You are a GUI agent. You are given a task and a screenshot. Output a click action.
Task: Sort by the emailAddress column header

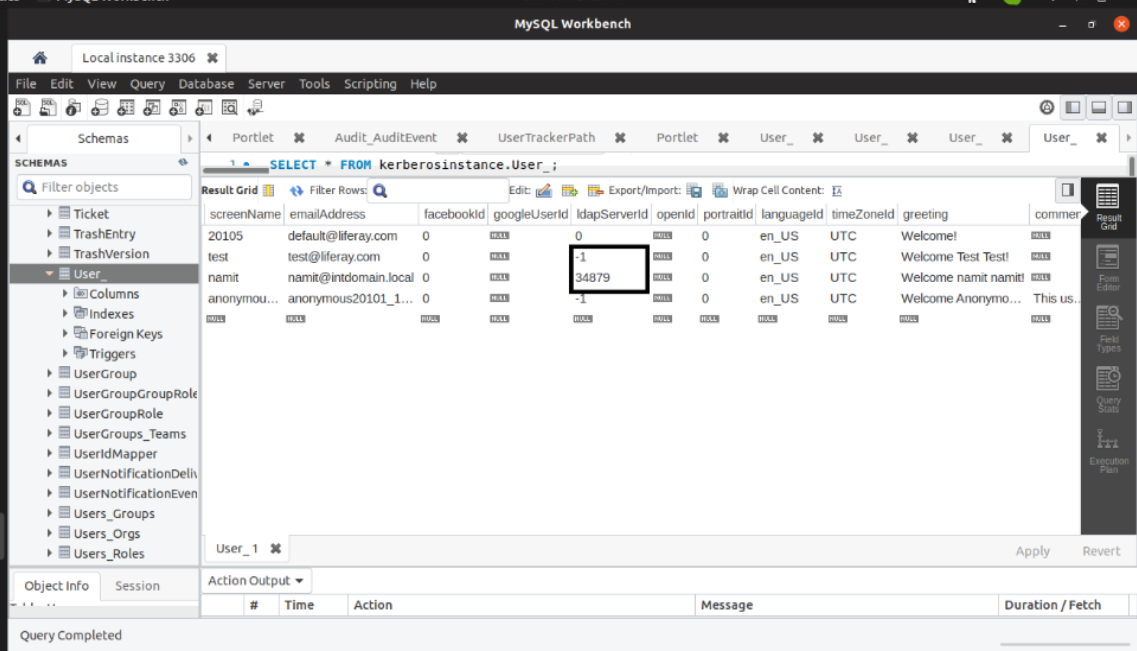pos(352,215)
